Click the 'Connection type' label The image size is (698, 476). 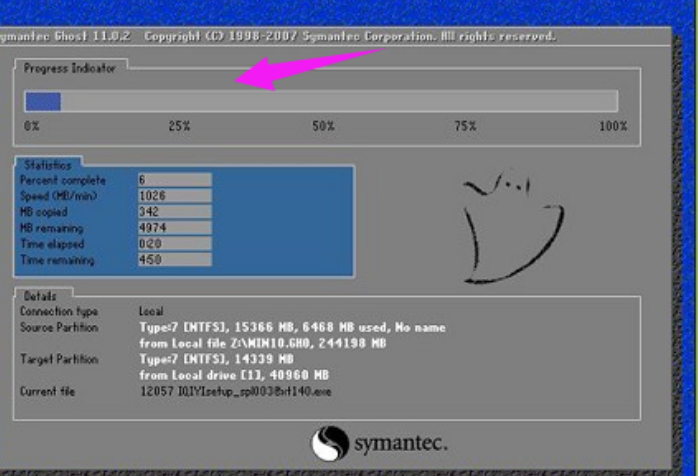[59, 311]
